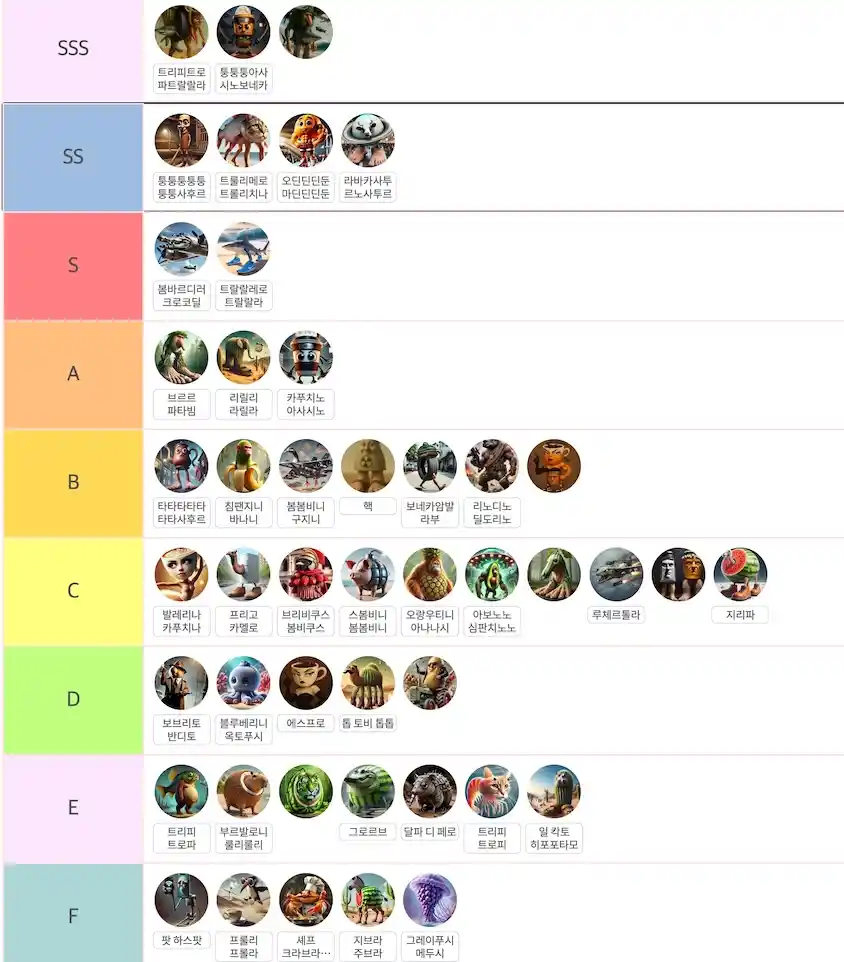Click the 브르르 파타빔 name label
The image size is (844, 962).
click(x=181, y=404)
